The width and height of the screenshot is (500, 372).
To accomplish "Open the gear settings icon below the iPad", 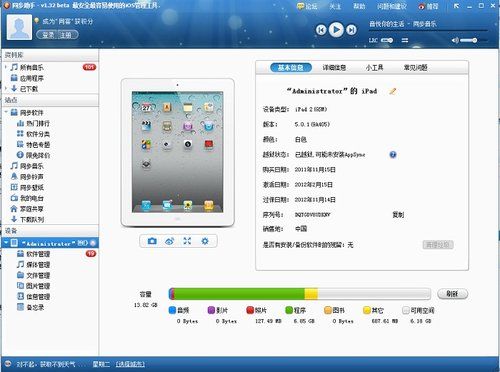I will point(205,241).
